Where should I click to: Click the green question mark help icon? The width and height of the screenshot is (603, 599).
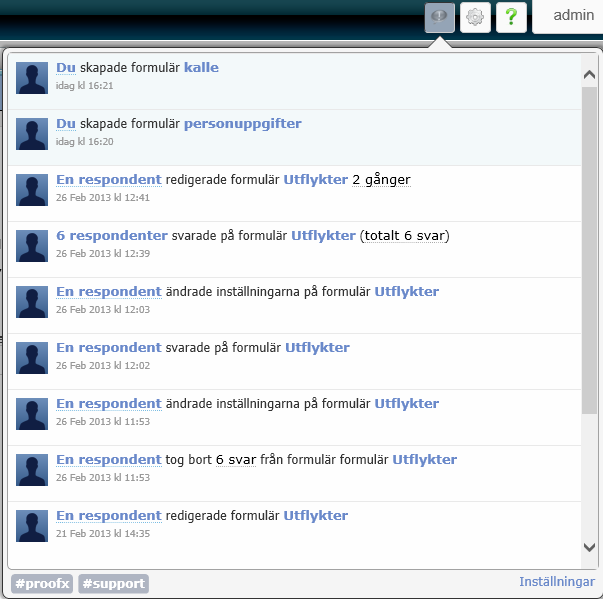(511, 18)
